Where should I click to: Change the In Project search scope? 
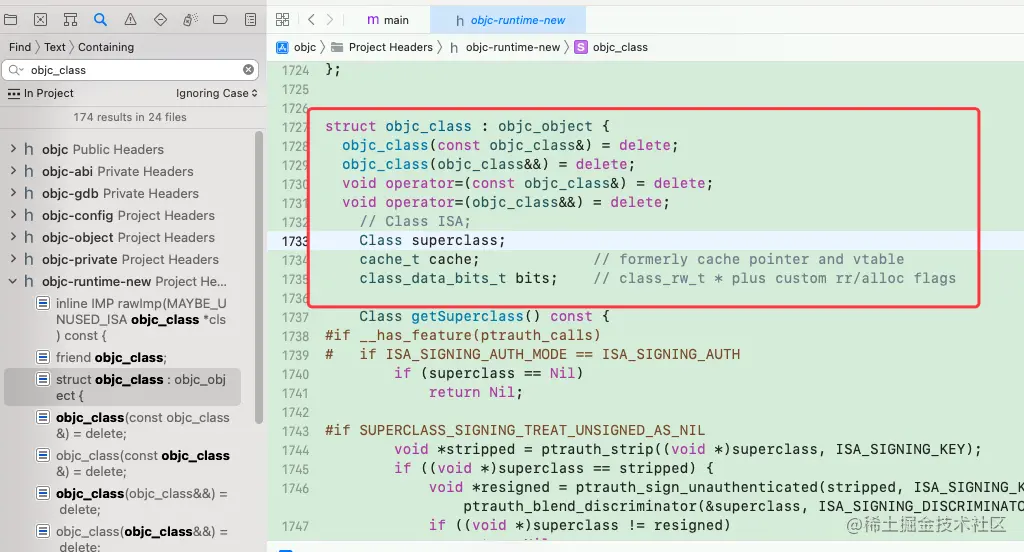[41, 93]
